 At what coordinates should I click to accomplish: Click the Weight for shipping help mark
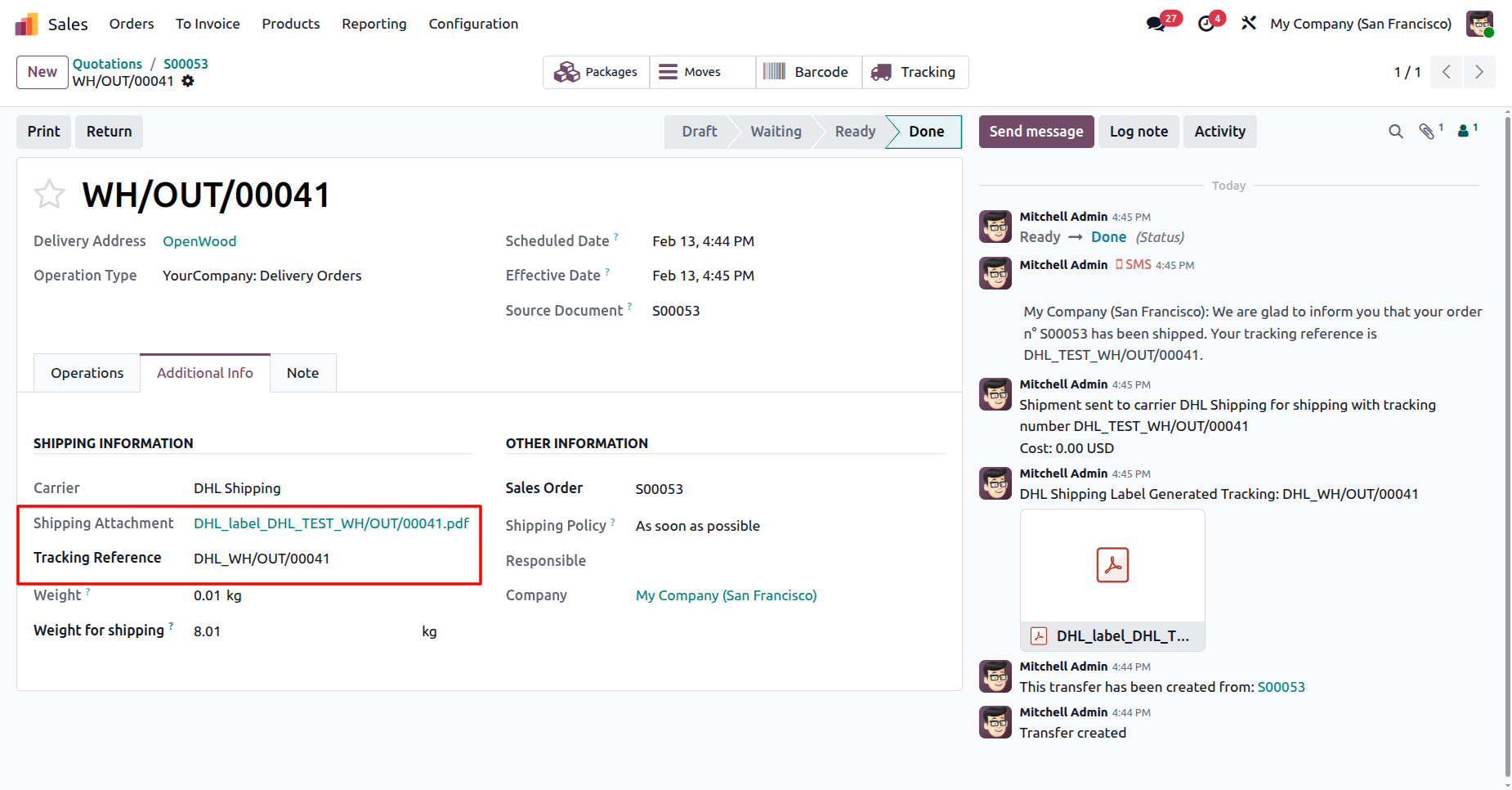(x=171, y=626)
